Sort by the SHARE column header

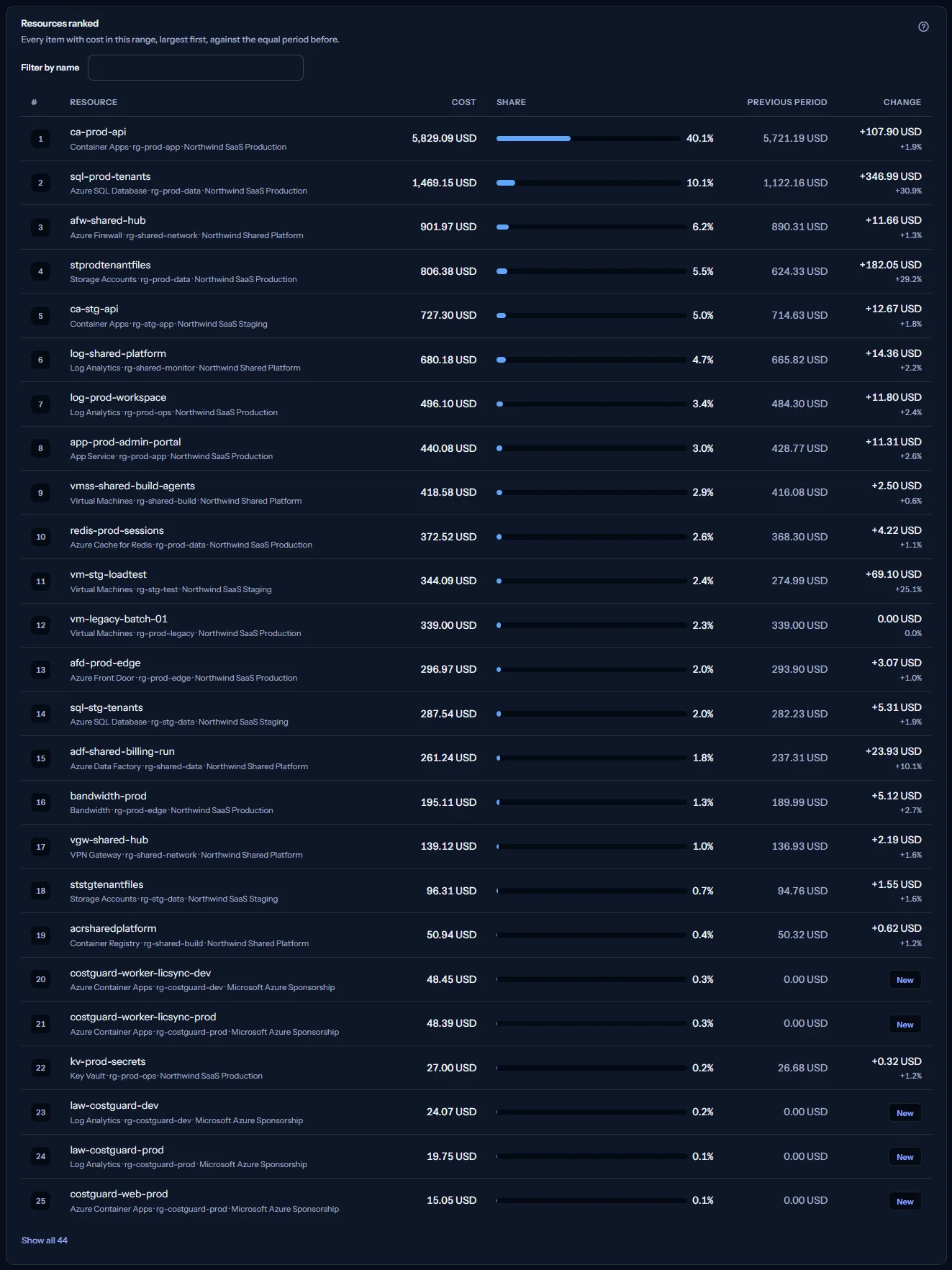click(x=511, y=102)
